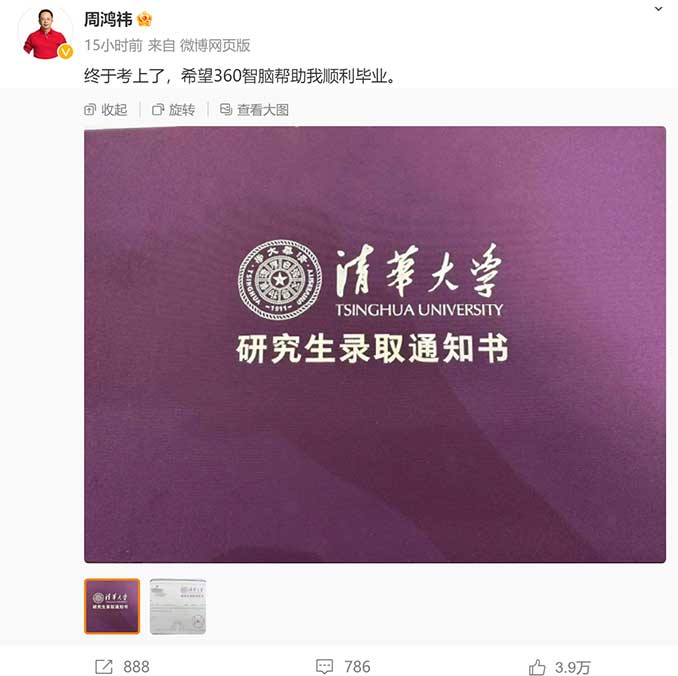
Task: Open the 888 reposts count
Action: pos(136,666)
